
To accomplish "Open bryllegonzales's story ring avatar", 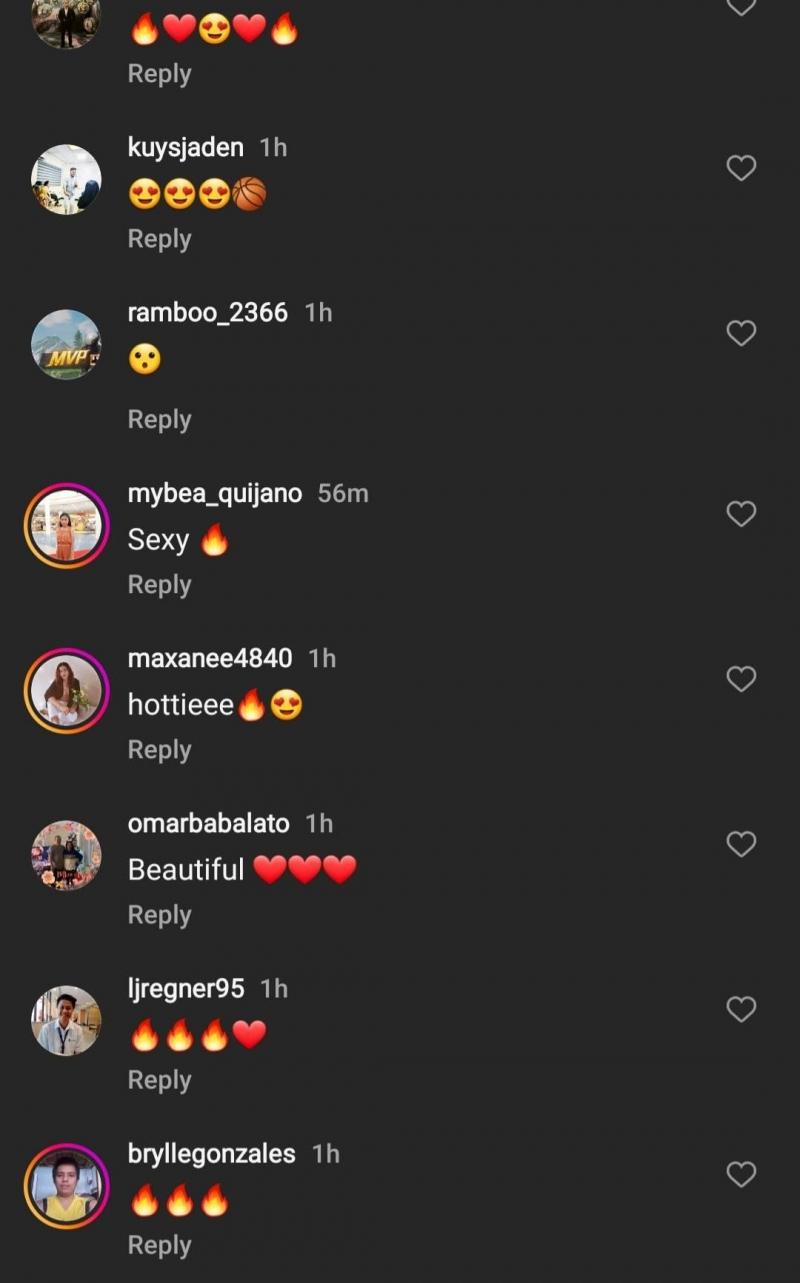I will [67, 1186].
